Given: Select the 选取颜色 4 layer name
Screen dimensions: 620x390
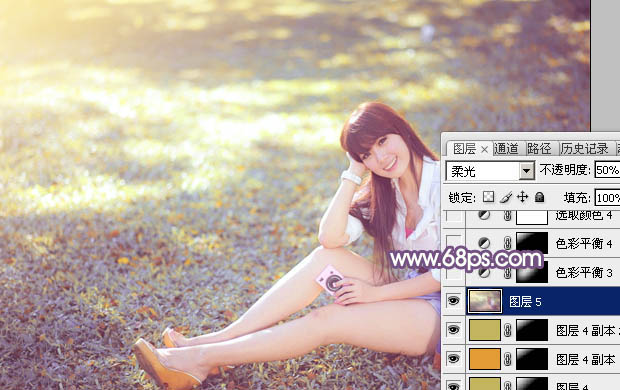Looking at the screenshot, I should [584, 215].
